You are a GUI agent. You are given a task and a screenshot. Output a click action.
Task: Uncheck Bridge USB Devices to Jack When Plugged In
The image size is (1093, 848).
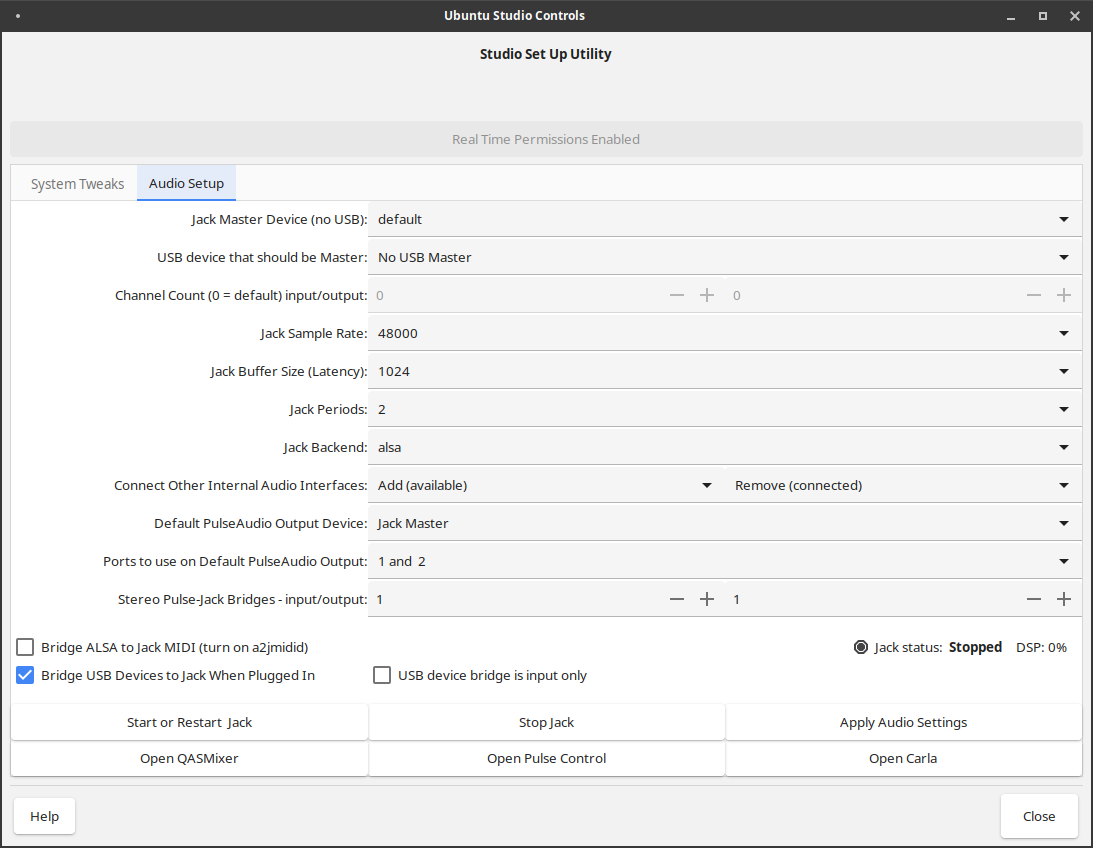pyautogui.click(x=25, y=675)
